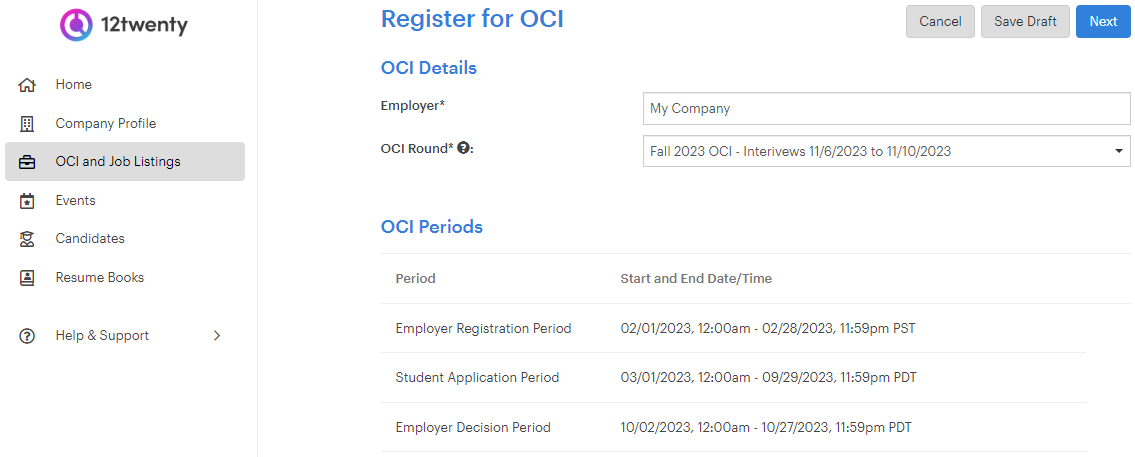Cancel the OCI registration
Image resolution: width=1135 pixels, height=457 pixels.
click(940, 22)
